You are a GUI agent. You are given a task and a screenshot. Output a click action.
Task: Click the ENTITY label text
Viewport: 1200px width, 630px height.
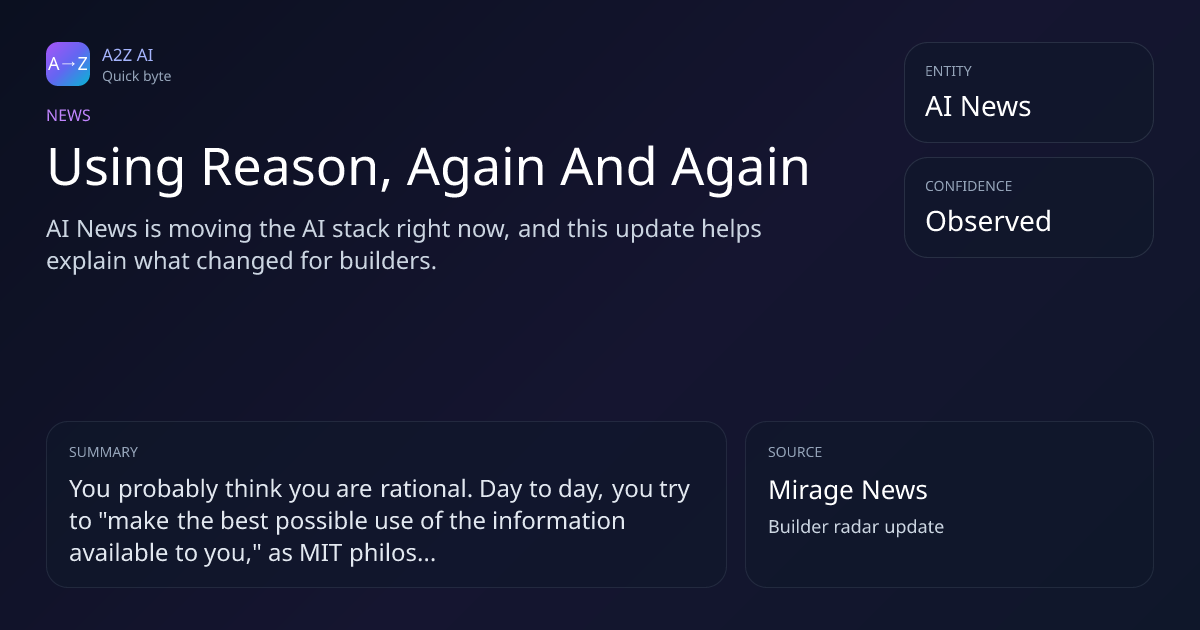[x=948, y=71]
